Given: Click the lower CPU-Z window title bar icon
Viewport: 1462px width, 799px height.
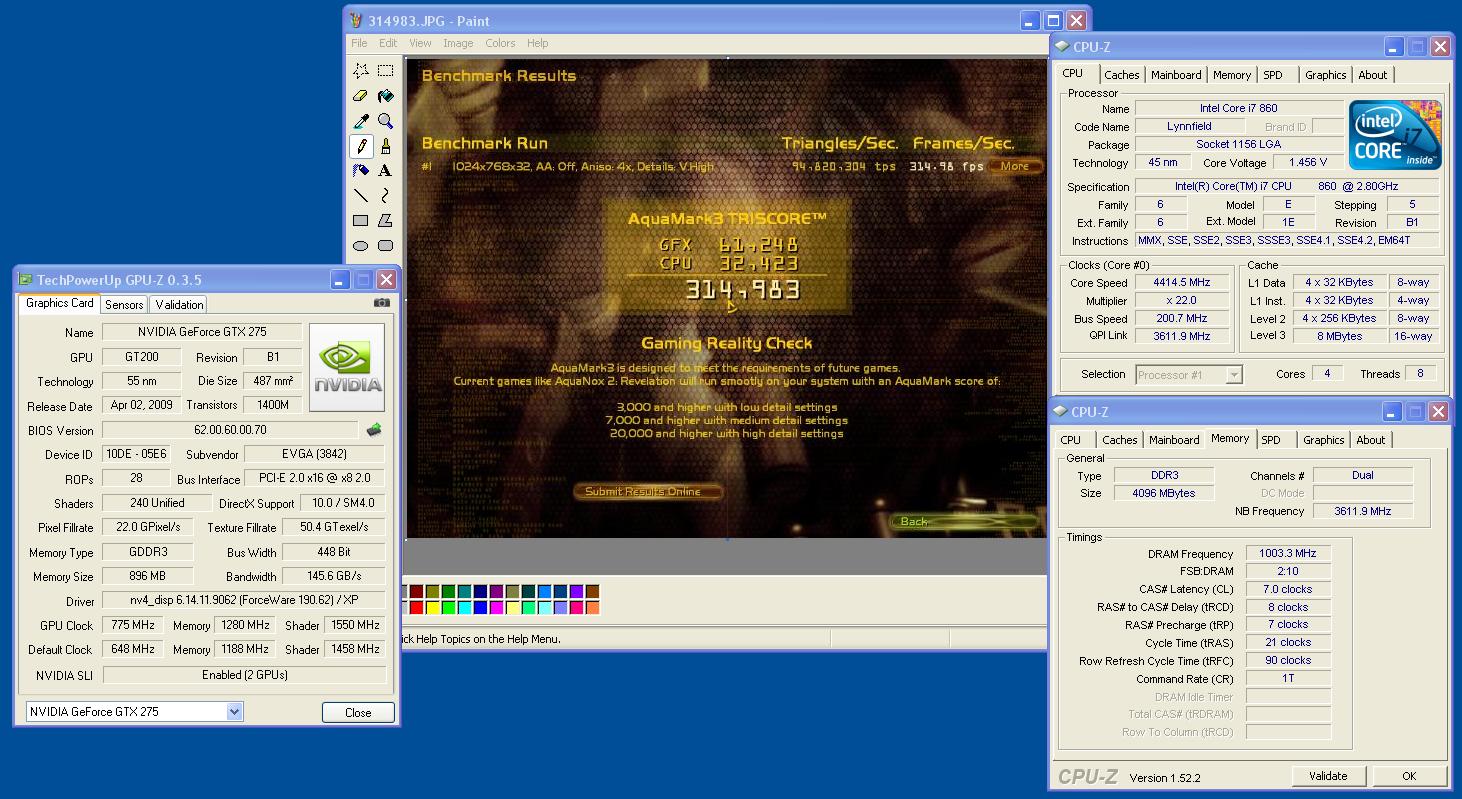Looking at the screenshot, I should coord(1060,411).
